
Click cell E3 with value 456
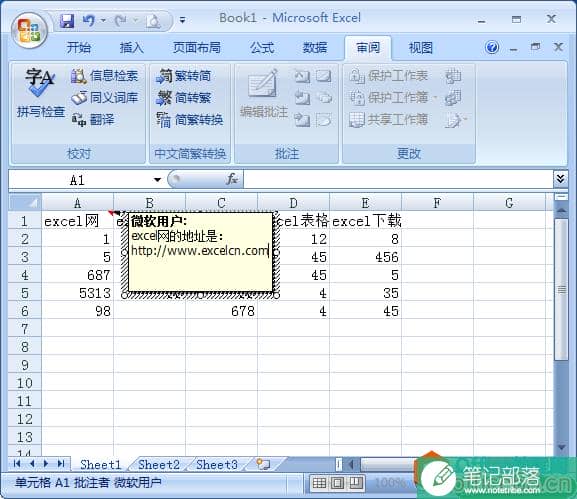coord(365,257)
